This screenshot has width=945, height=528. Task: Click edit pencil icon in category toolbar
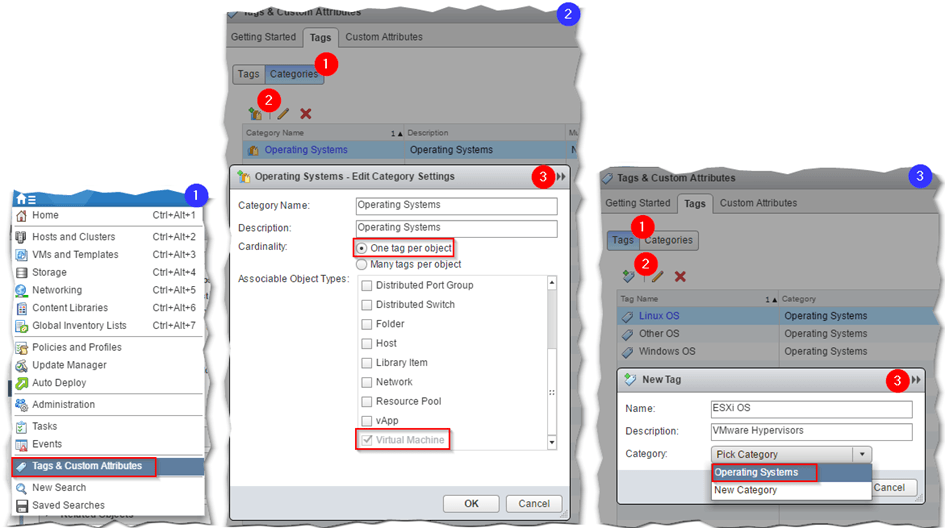[283, 113]
